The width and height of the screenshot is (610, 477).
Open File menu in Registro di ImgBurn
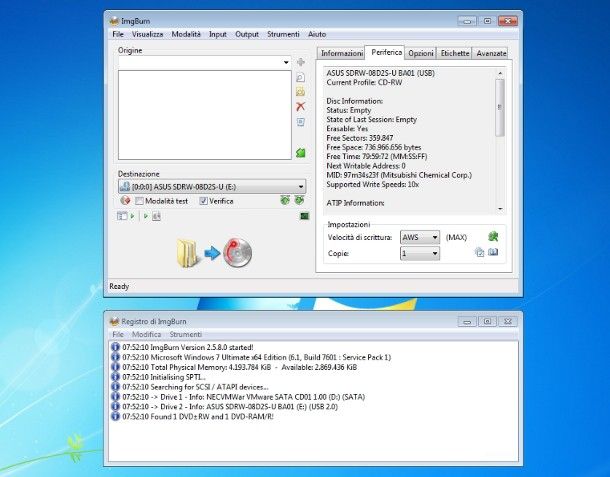pos(118,335)
